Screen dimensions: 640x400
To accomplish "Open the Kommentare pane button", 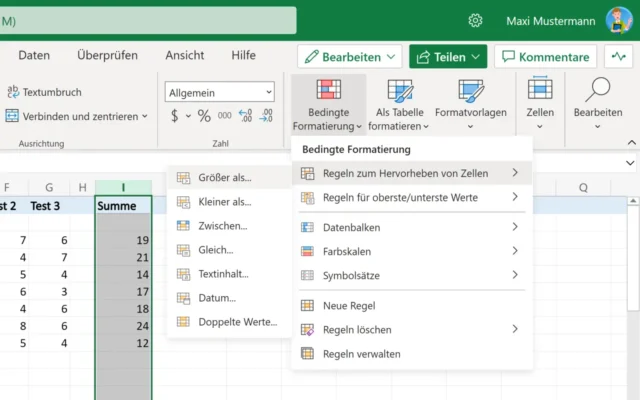I will coord(545,57).
